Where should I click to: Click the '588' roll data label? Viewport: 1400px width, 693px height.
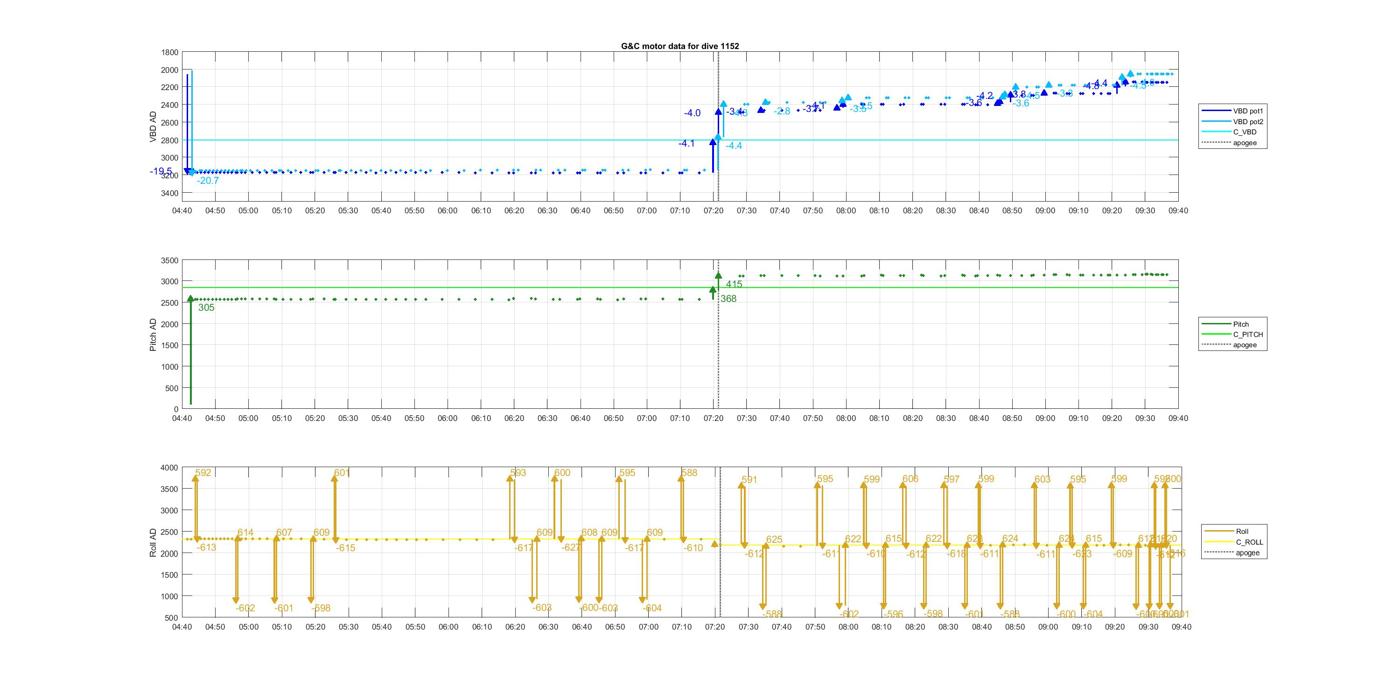[x=690, y=473]
